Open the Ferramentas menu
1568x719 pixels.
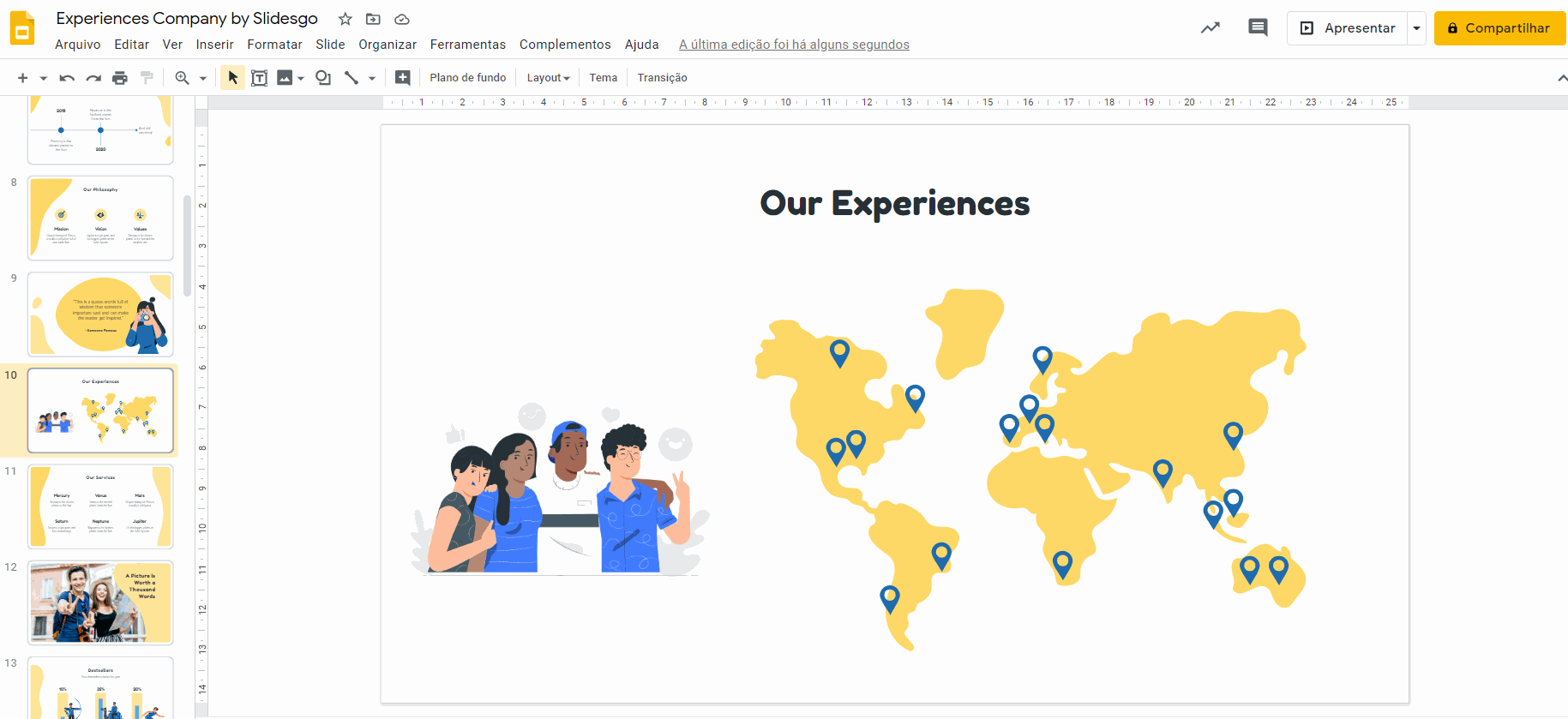(468, 45)
